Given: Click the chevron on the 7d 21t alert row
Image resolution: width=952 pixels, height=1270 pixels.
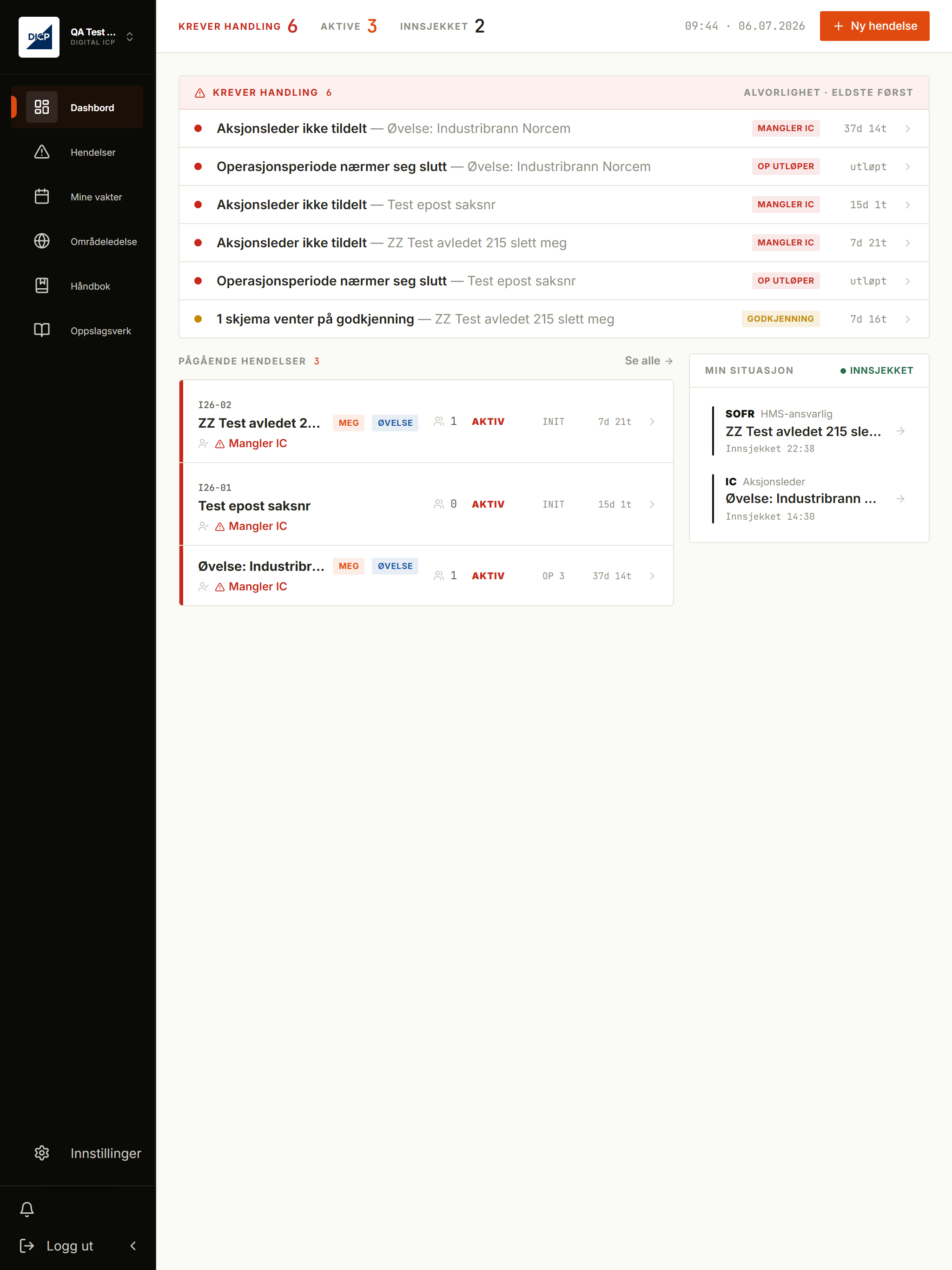Looking at the screenshot, I should coord(908,243).
